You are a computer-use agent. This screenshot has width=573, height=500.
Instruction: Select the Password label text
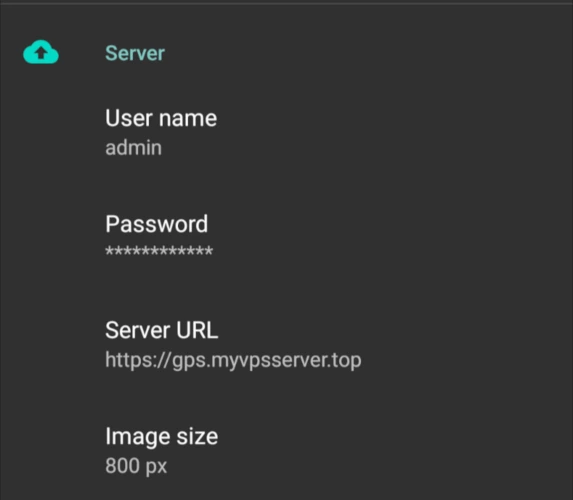156,224
